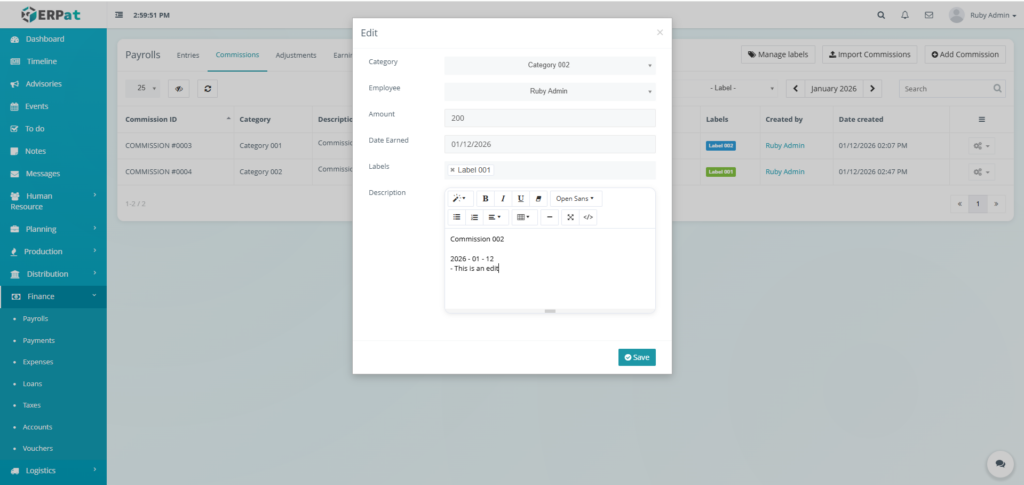Click the eraser remove-formatting icon

[x=538, y=198]
